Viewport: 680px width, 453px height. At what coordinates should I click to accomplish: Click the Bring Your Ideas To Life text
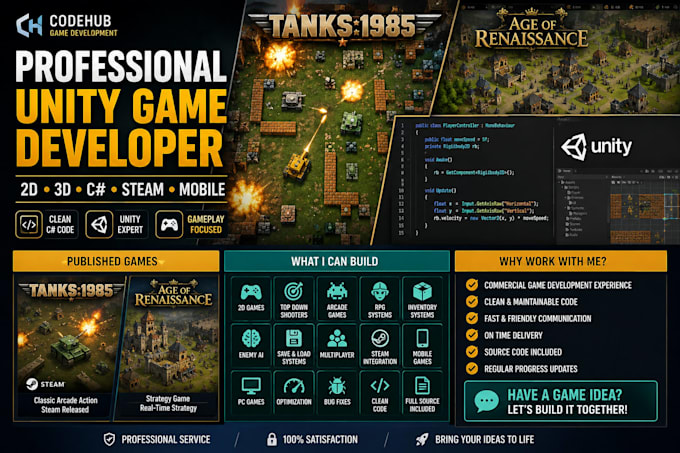click(484, 440)
